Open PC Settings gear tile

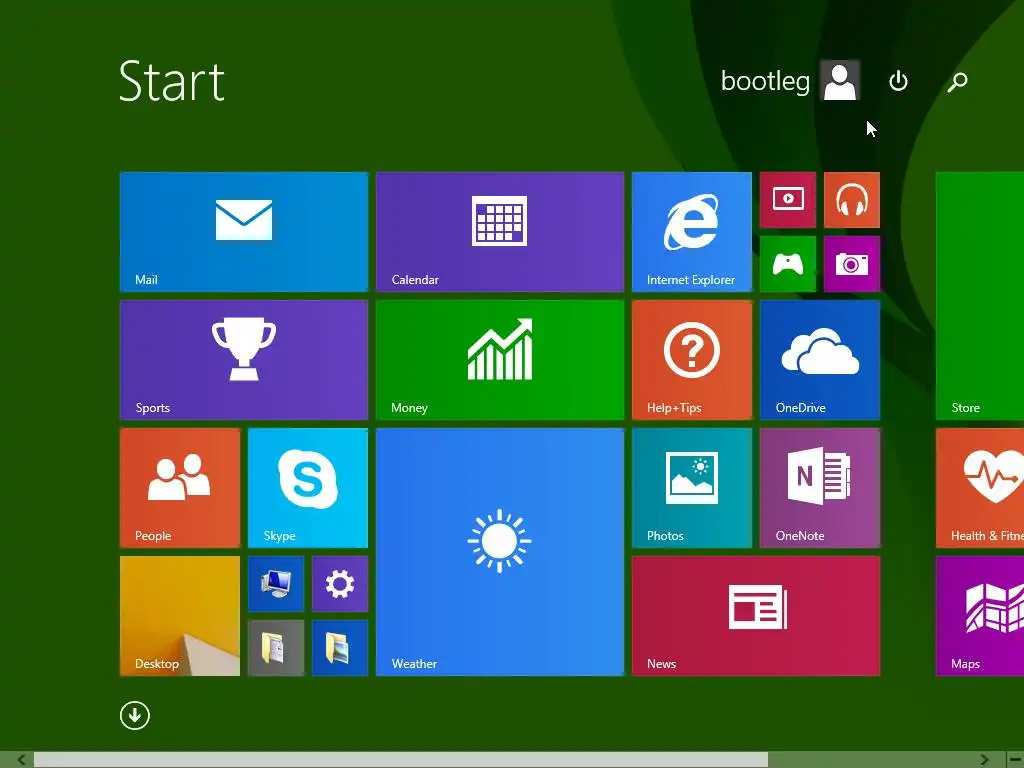340,584
